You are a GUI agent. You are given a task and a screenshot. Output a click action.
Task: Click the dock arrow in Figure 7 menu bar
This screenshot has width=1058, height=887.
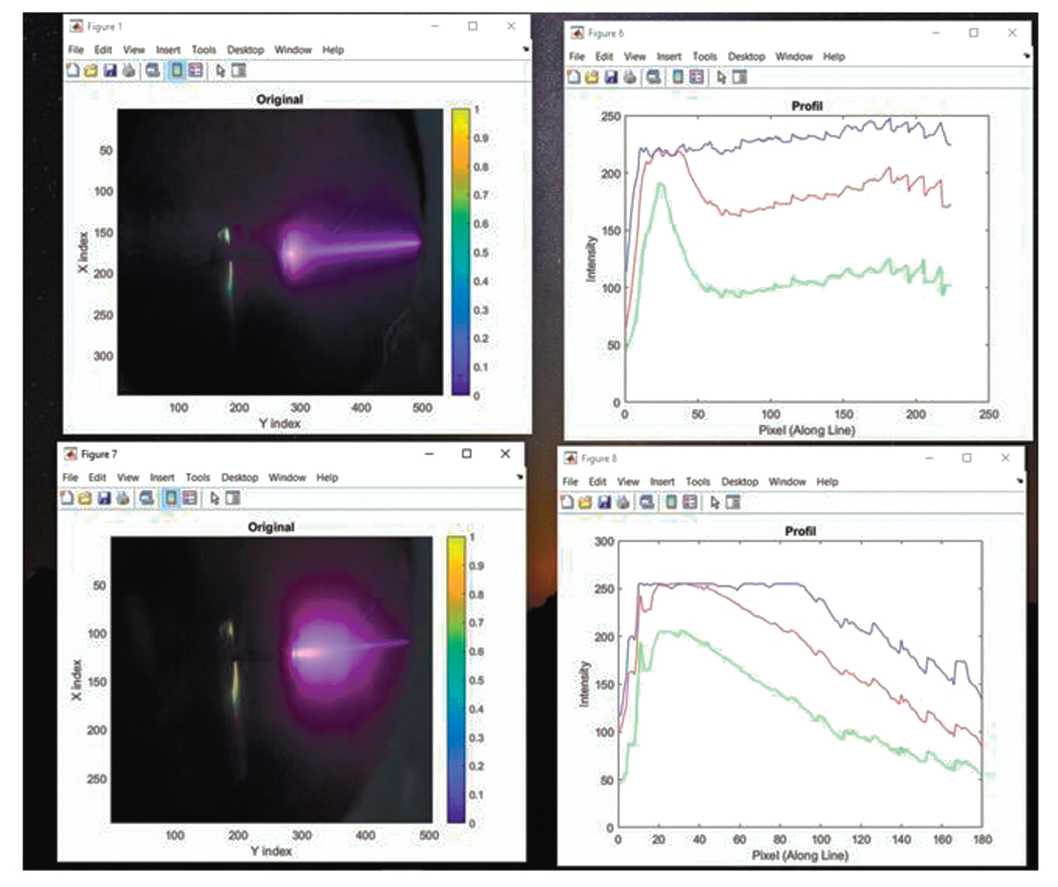point(519,477)
